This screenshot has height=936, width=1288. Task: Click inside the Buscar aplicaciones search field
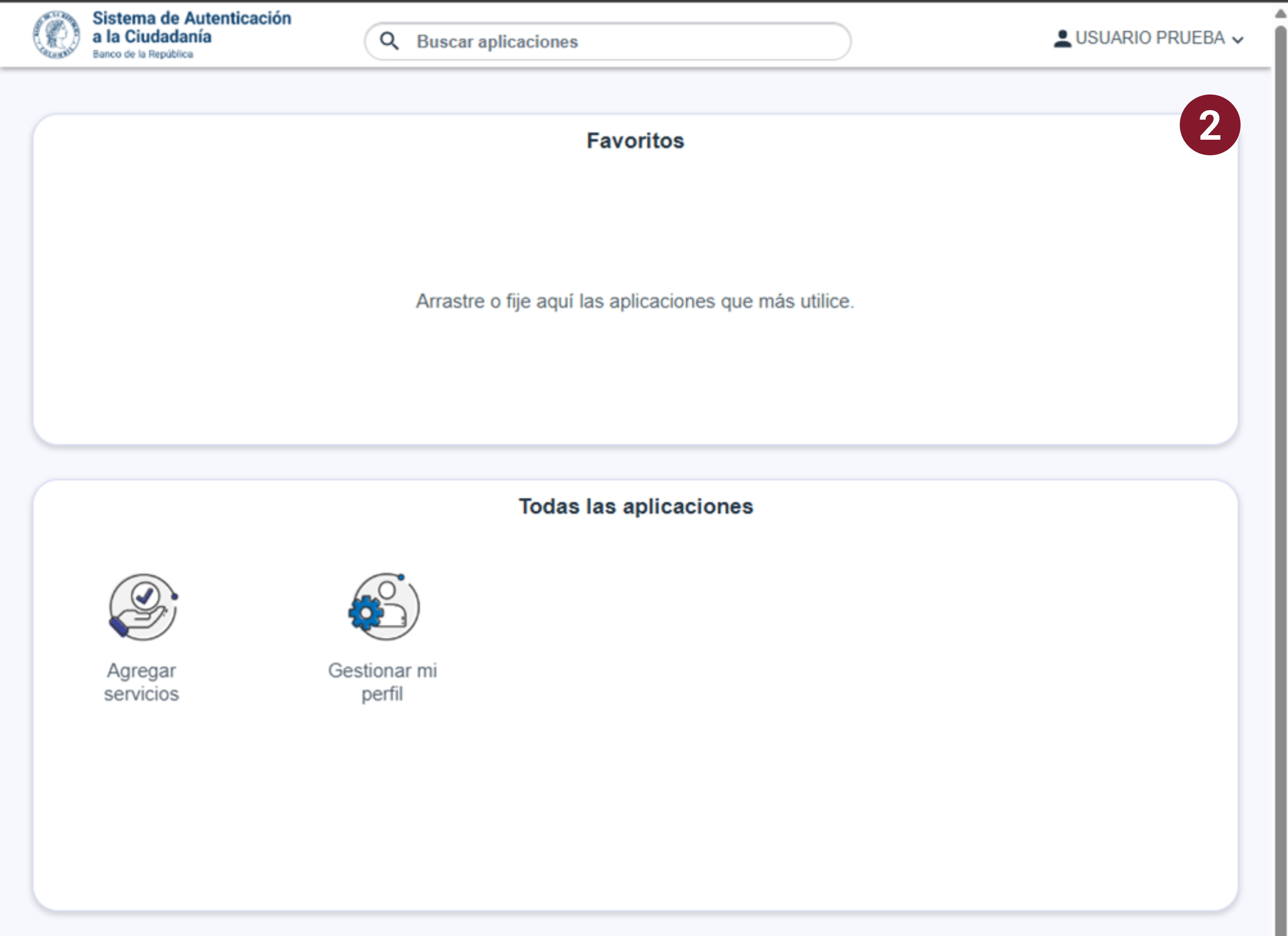608,41
